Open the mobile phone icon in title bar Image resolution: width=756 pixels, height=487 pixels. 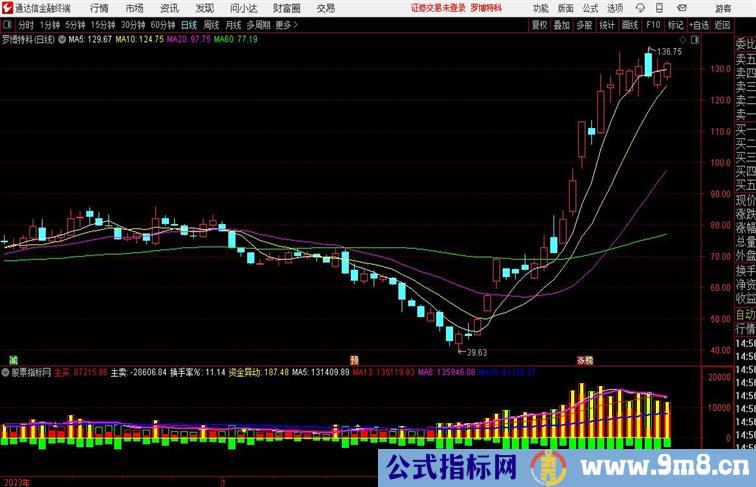coord(659,8)
